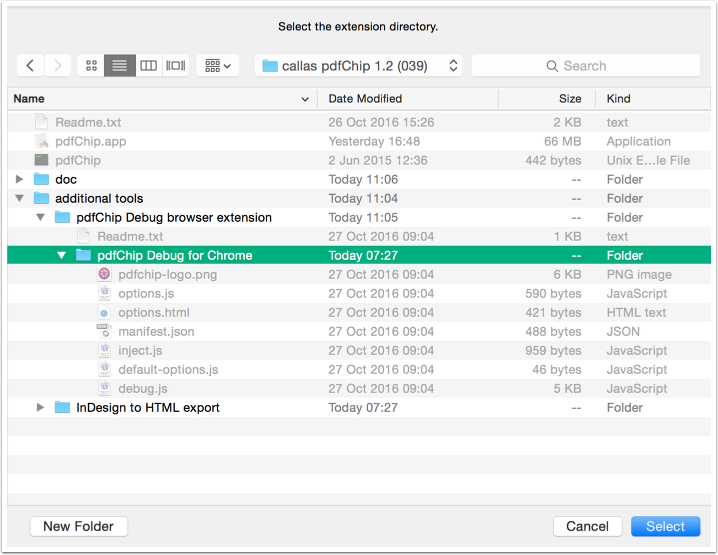The height and width of the screenshot is (555, 718).
Task: Click the Search field
Action: (x=585, y=66)
